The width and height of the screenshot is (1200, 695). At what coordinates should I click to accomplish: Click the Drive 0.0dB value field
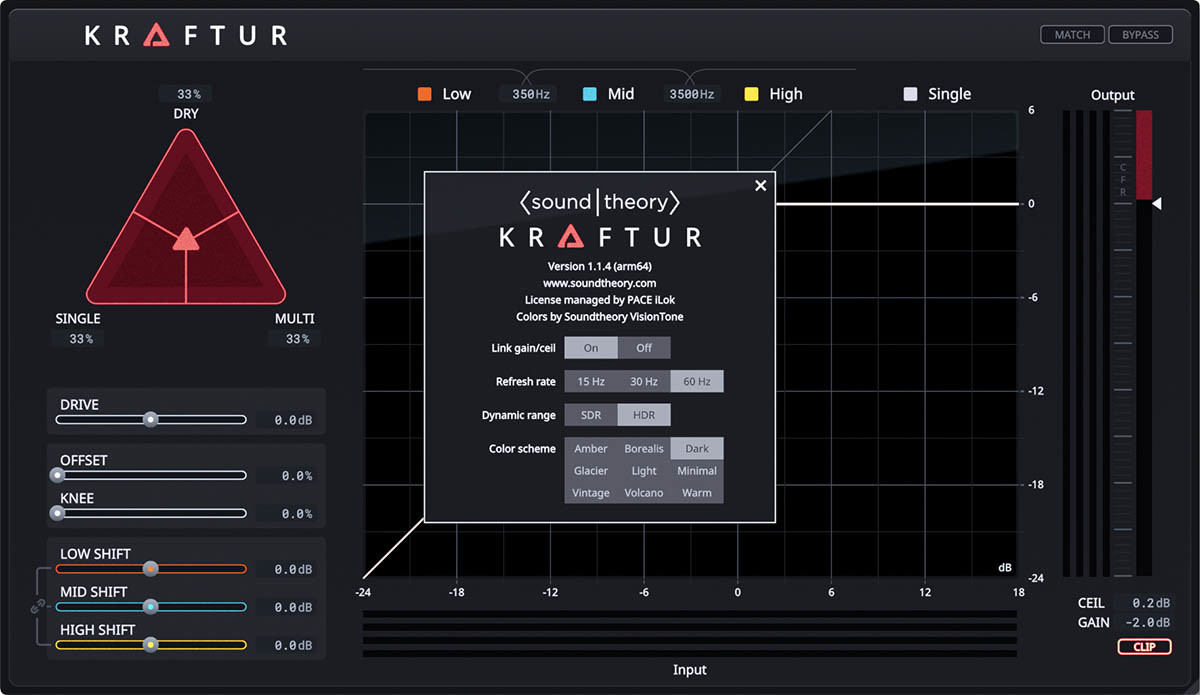click(286, 420)
